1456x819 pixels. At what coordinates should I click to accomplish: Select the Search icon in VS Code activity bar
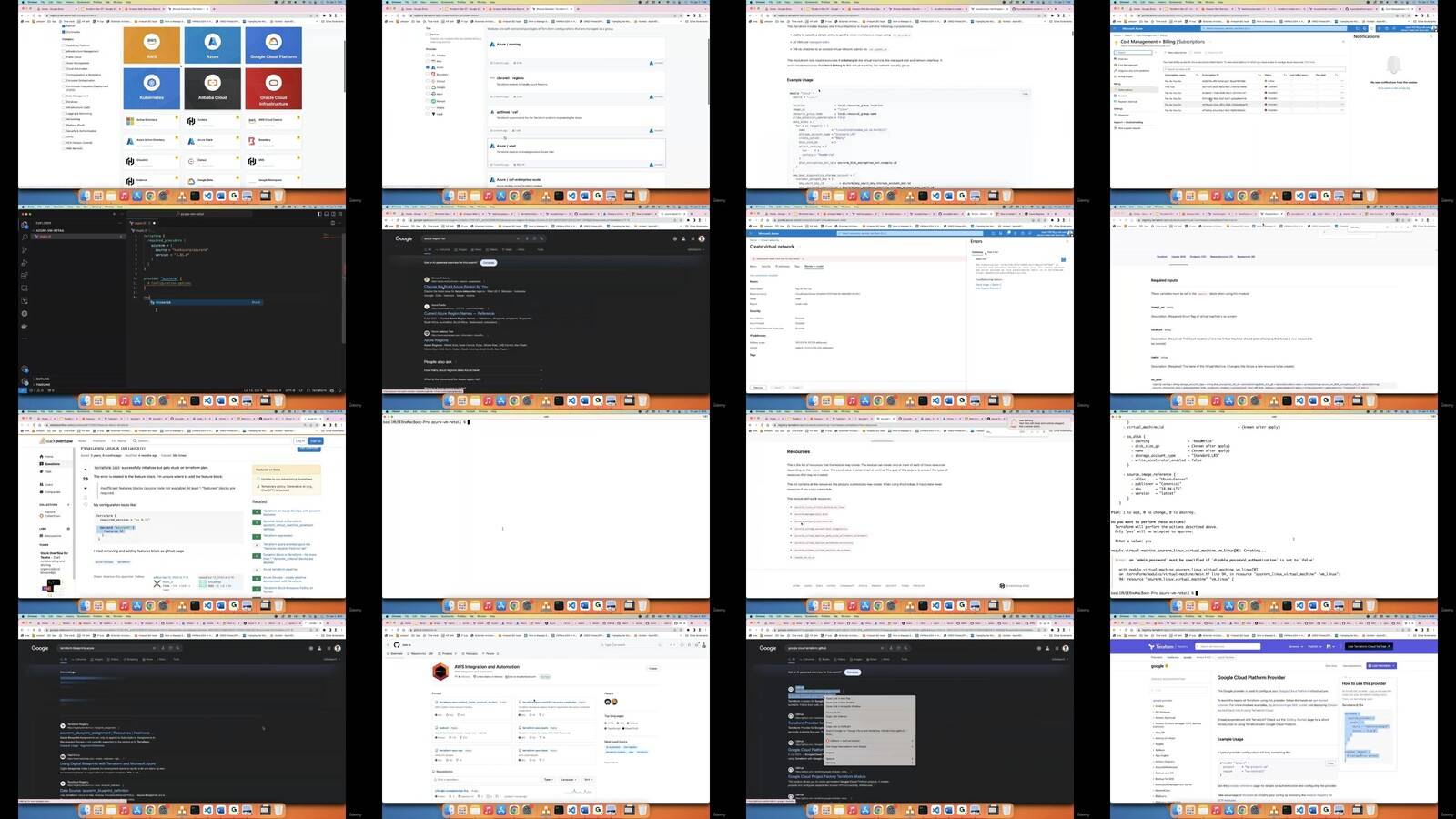pos(25,238)
